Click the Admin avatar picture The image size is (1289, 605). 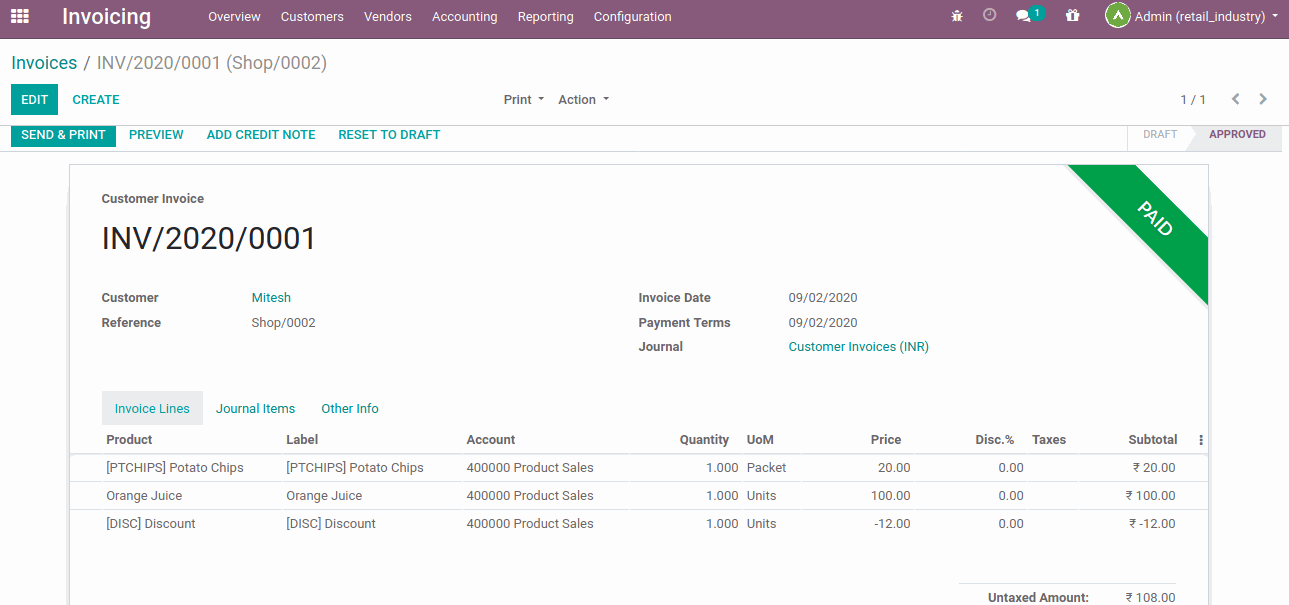point(1117,16)
